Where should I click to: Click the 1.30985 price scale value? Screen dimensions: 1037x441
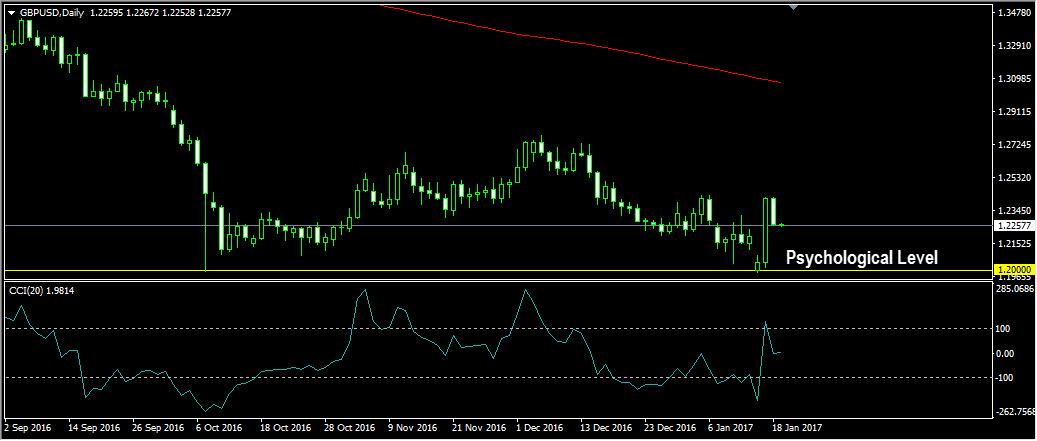[1015, 79]
